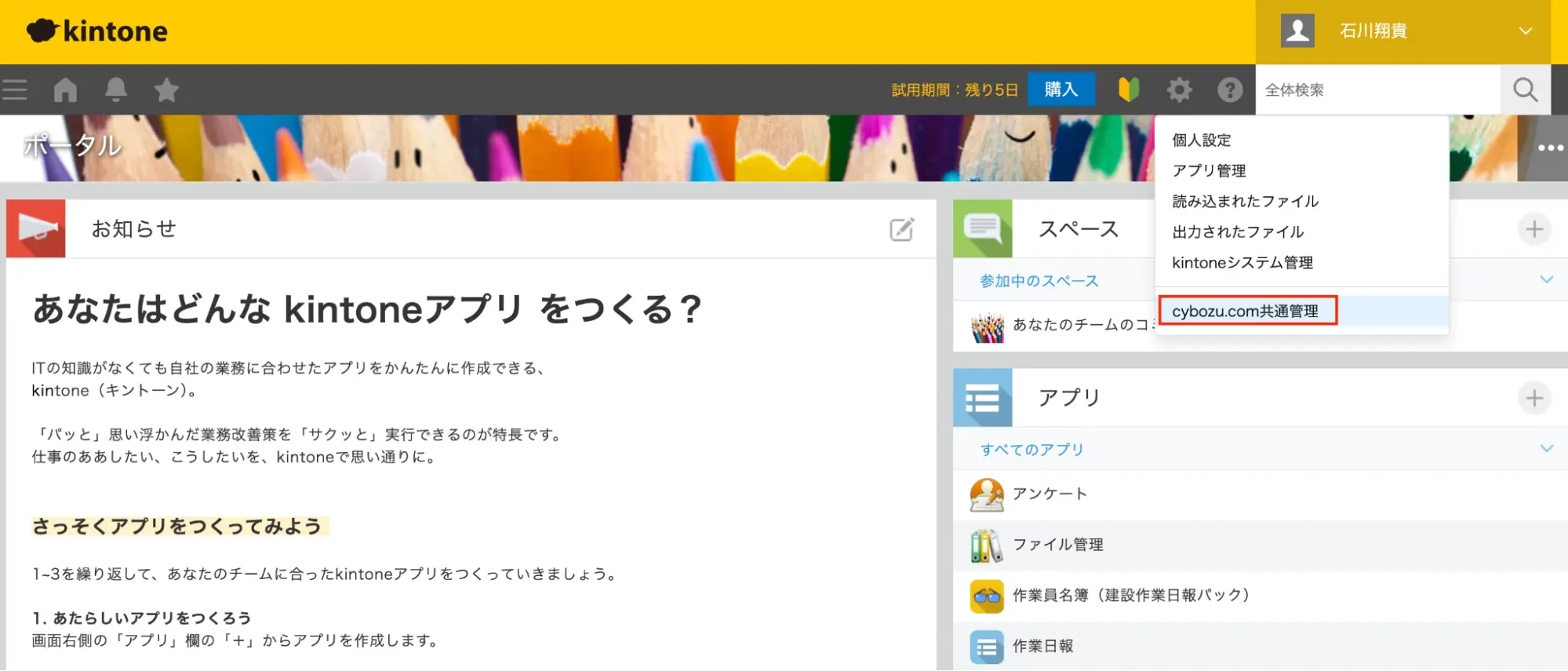Open notifications bell
This screenshot has height=671, width=1568.
(116, 90)
